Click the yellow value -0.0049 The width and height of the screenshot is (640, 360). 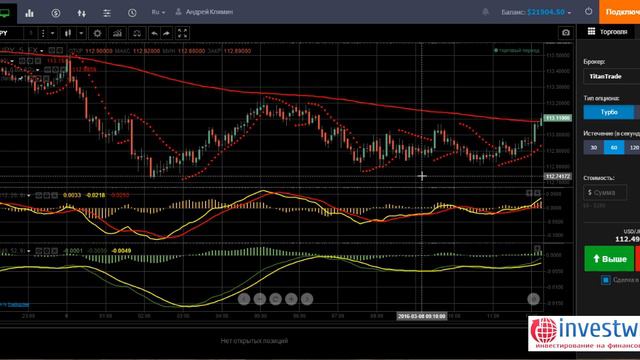(121, 251)
